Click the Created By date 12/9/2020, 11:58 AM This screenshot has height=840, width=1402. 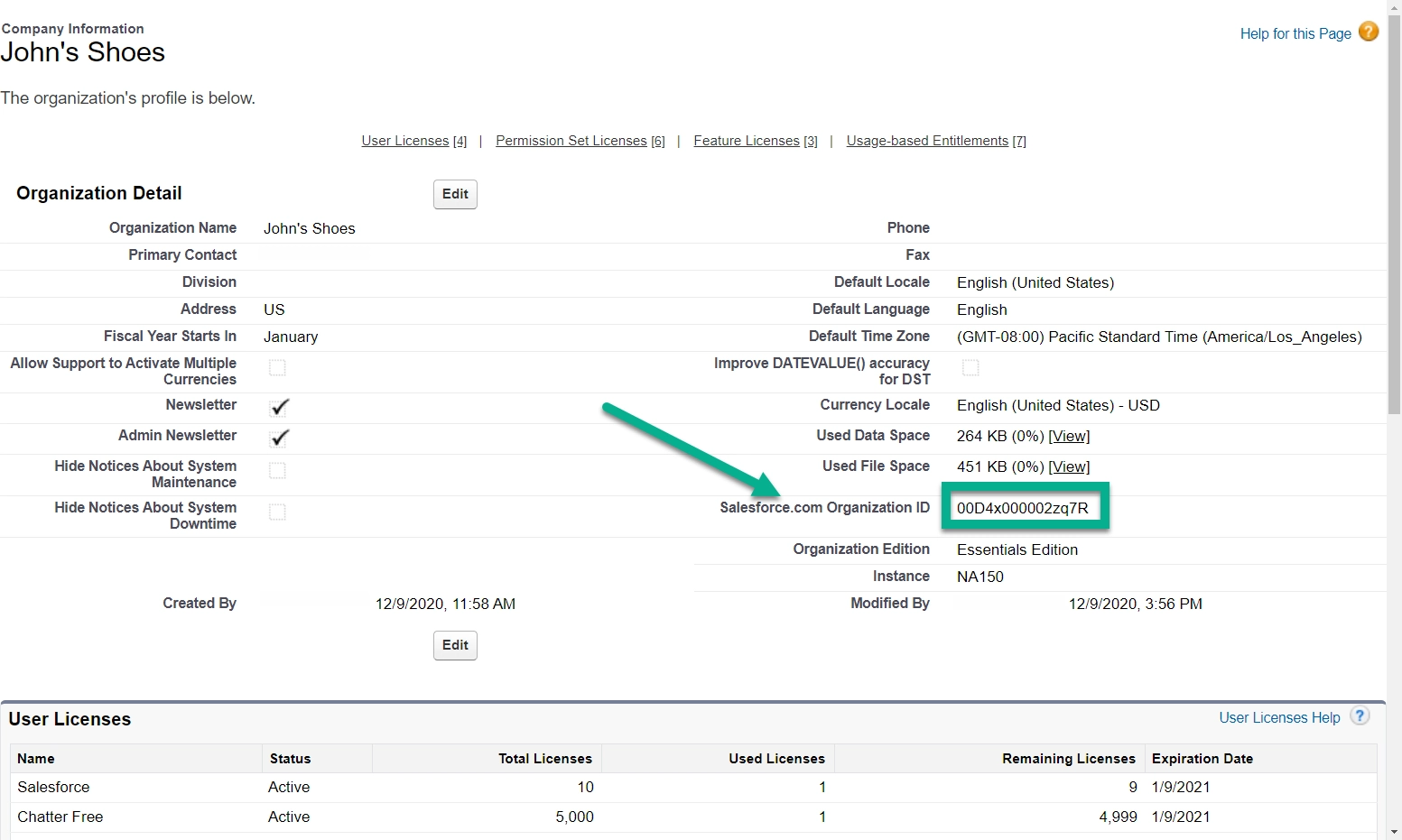coord(445,604)
